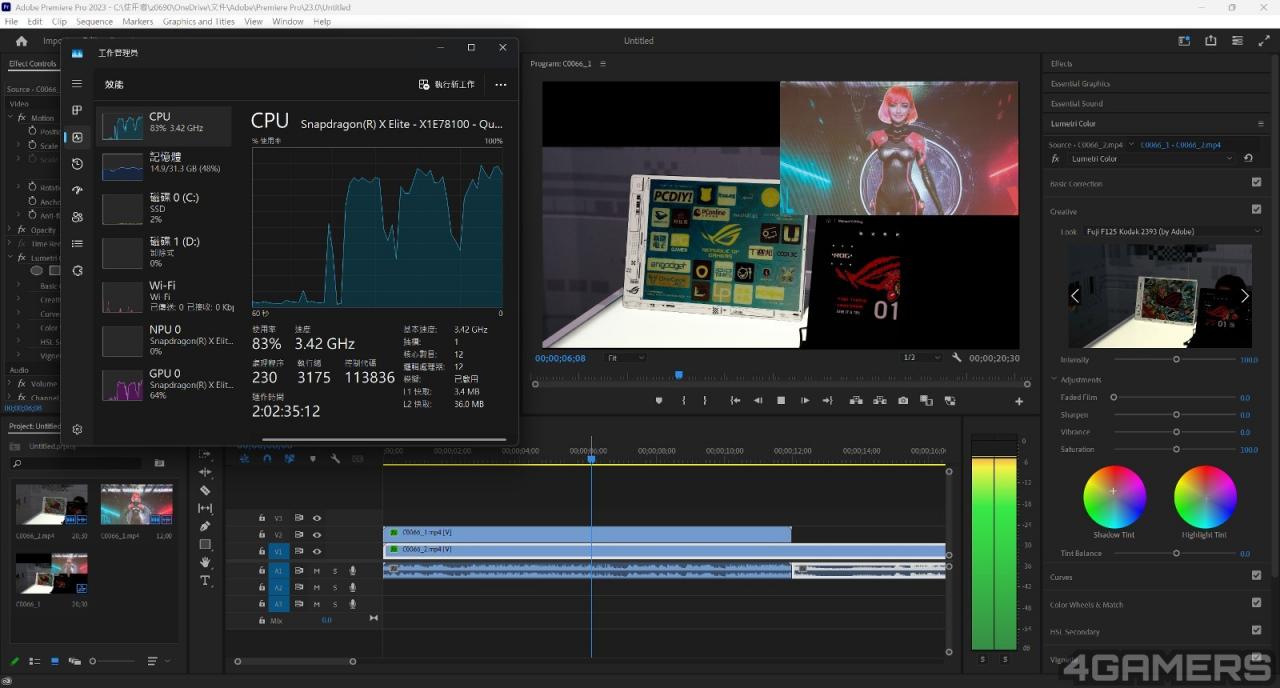
Task: Adjust the Intensity slider handle
Action: click(x=1176, y=359)
